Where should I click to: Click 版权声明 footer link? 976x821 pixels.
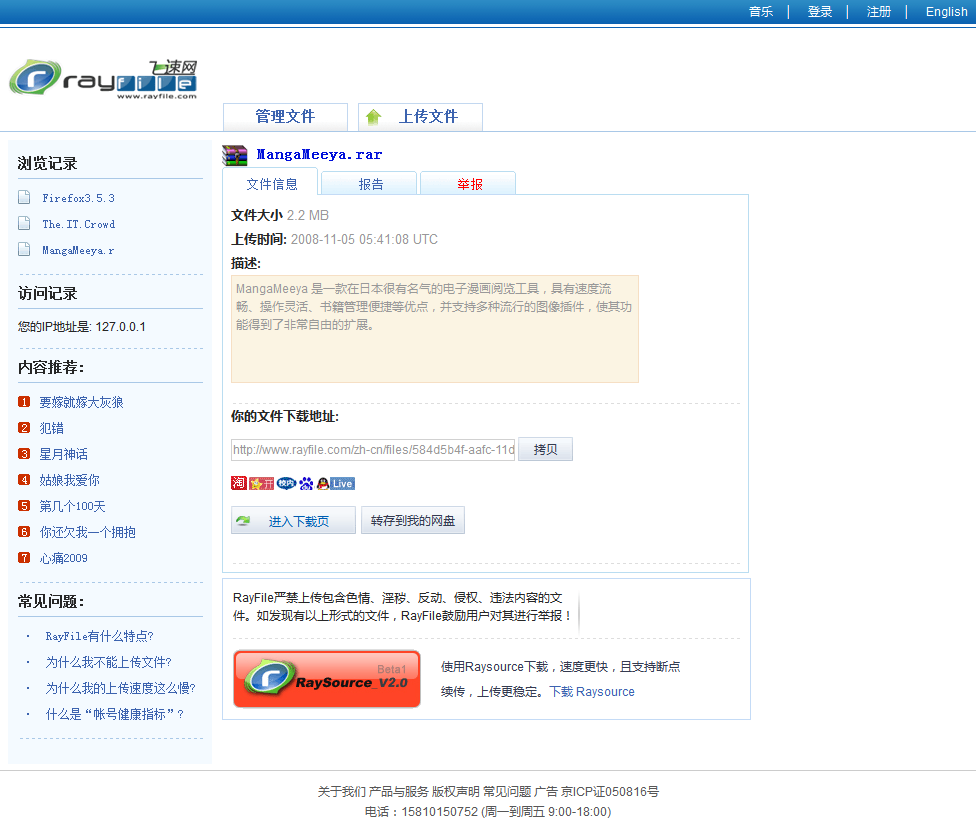(456, 792)
